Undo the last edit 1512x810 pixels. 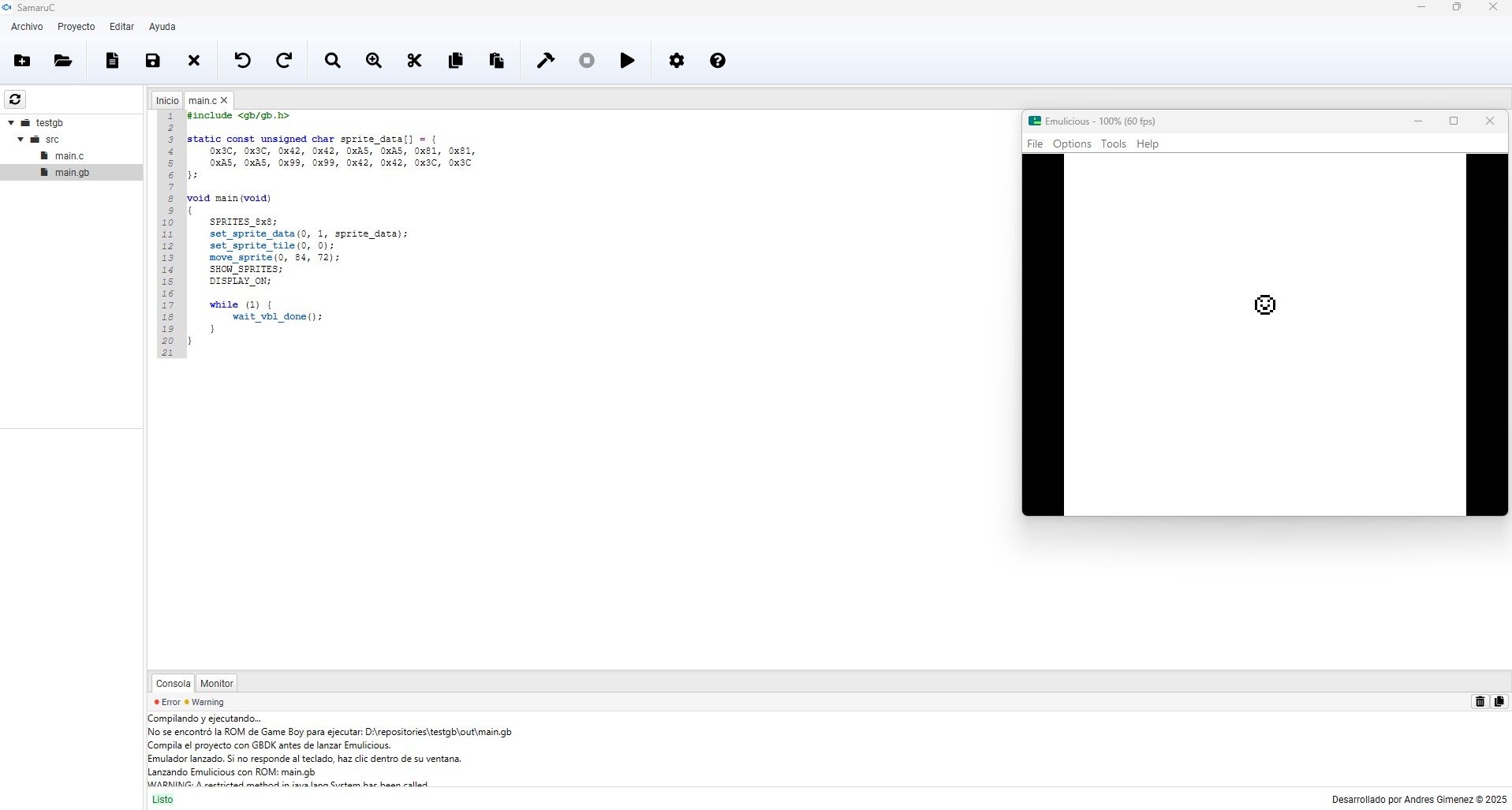pyautogui.click(x=243, y=61)
